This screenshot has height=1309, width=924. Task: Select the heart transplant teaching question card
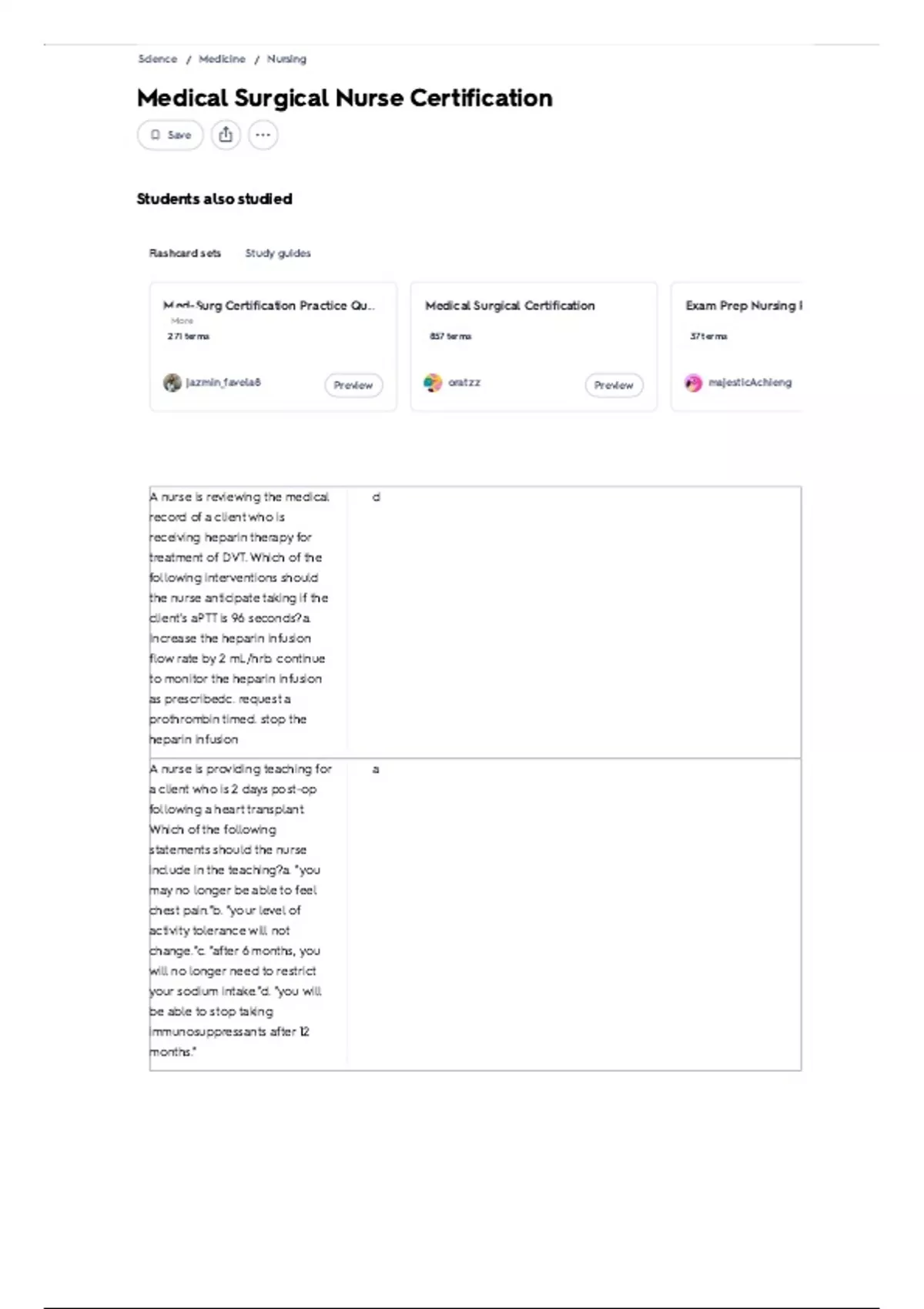point(475,914)
